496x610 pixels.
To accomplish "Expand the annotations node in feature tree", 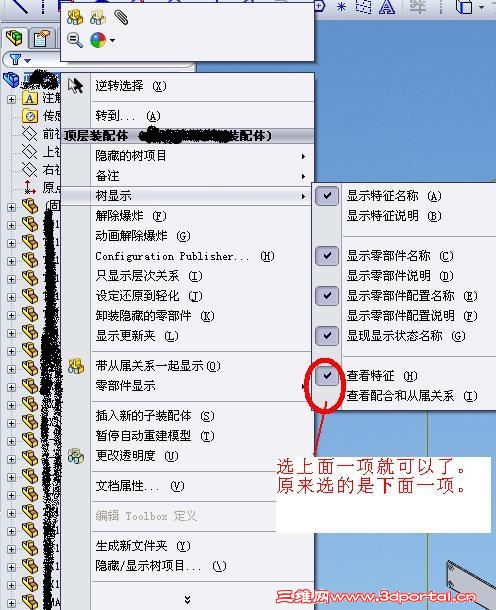I will (11, 99).
